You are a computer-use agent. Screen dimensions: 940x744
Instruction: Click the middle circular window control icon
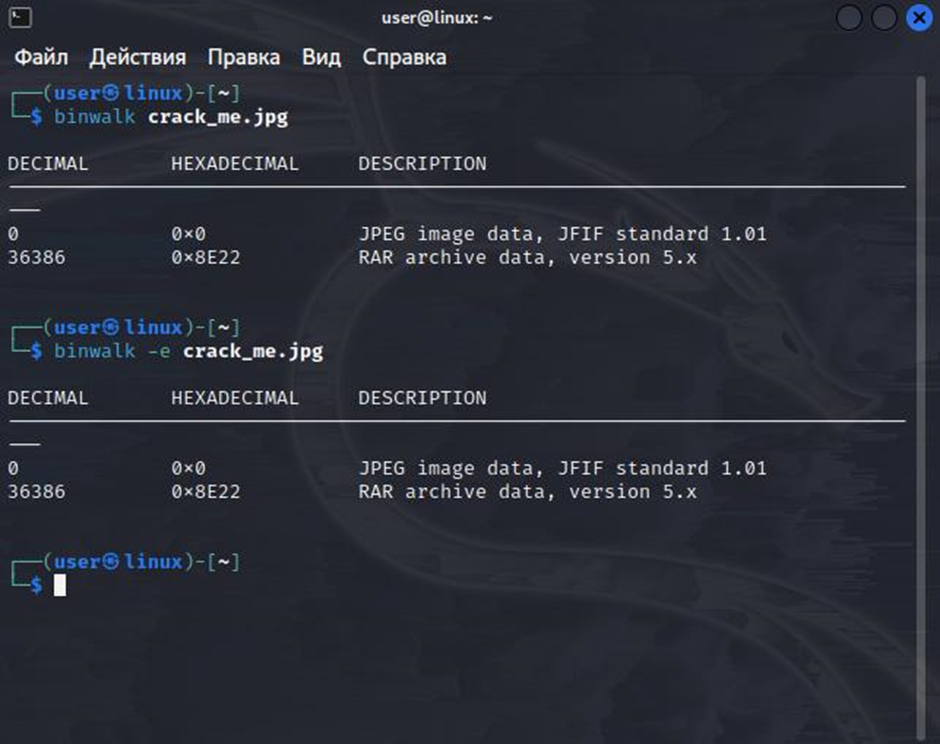coord(883,17)
